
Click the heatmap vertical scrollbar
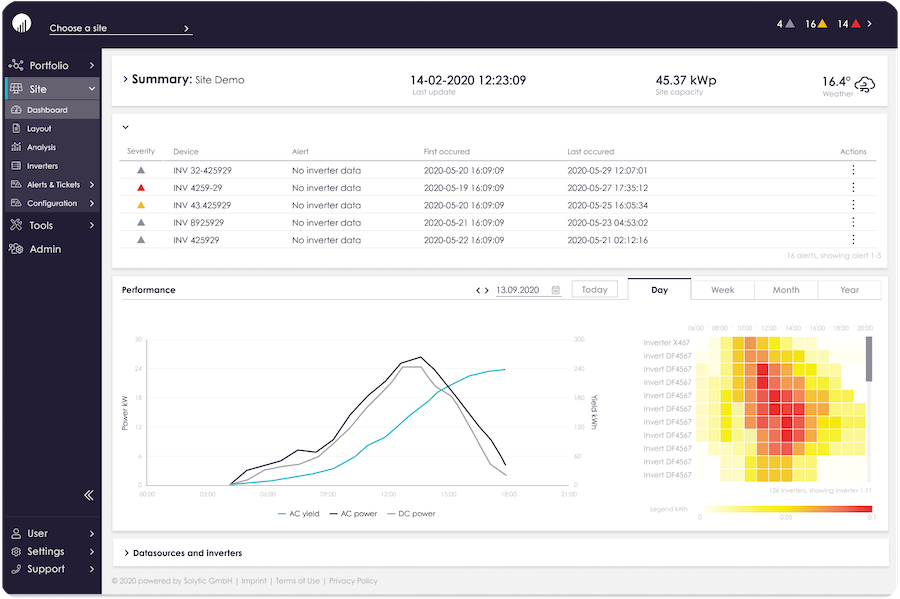coord(869,359)
